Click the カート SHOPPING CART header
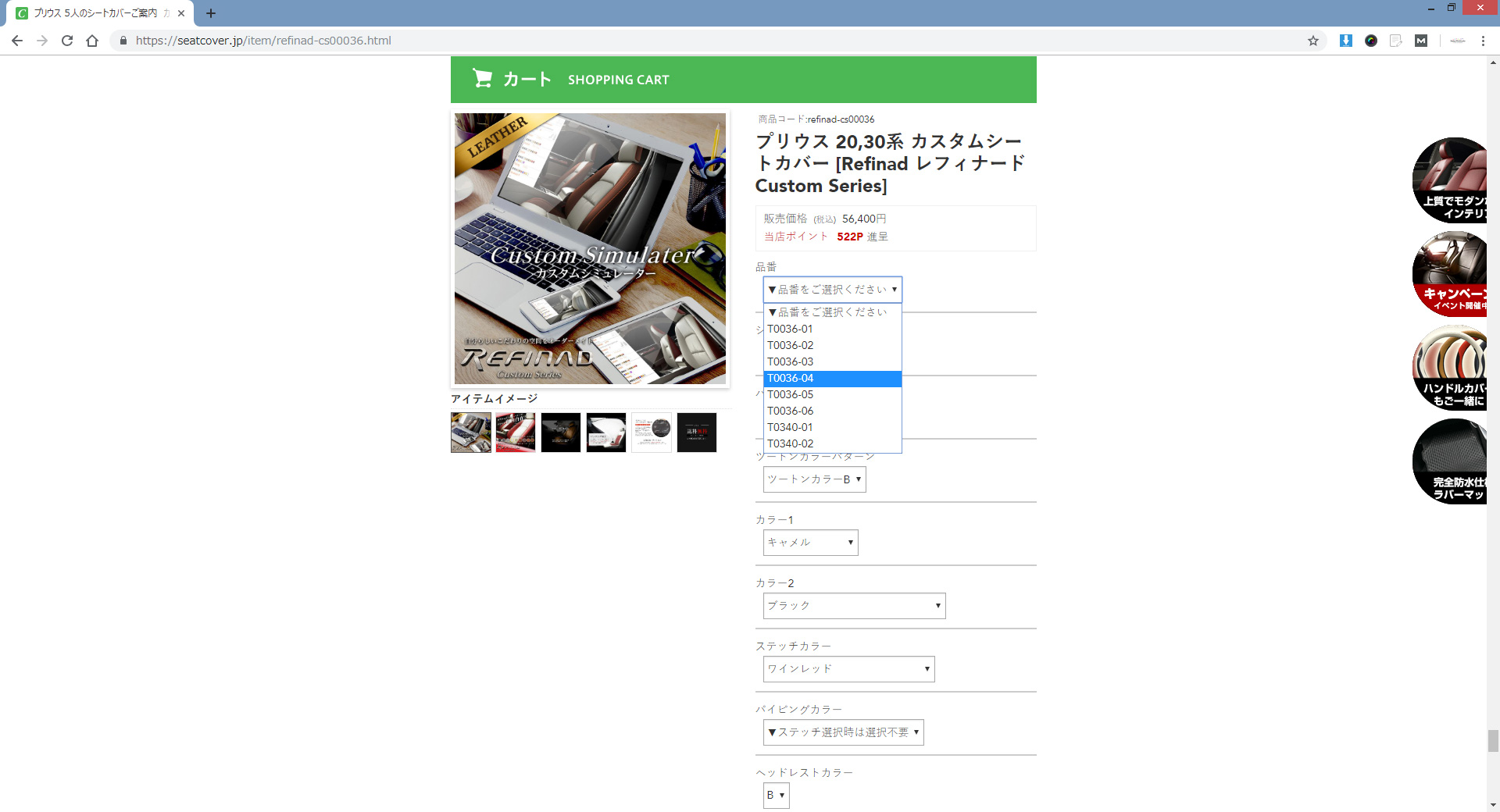This screenshot has width=1500, height=812. 744,80
